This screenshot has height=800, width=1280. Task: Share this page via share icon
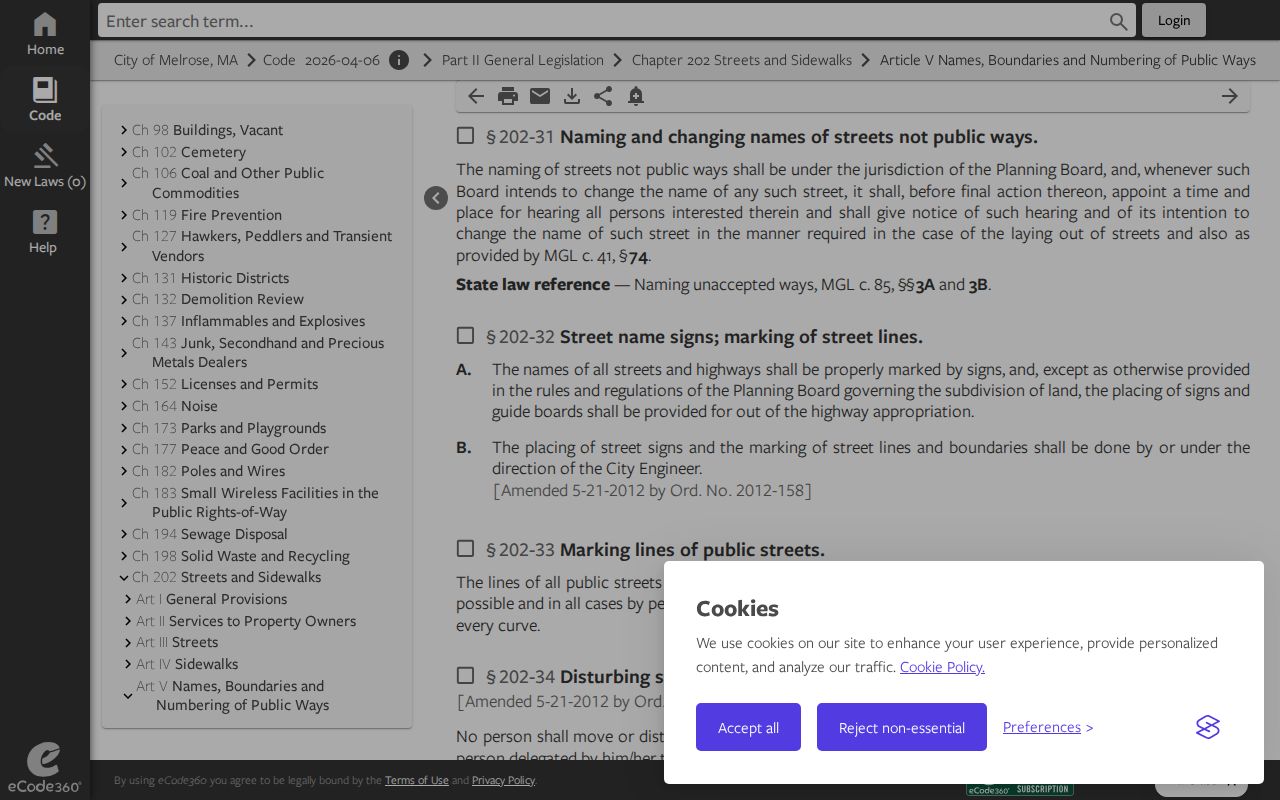(603, 96)
